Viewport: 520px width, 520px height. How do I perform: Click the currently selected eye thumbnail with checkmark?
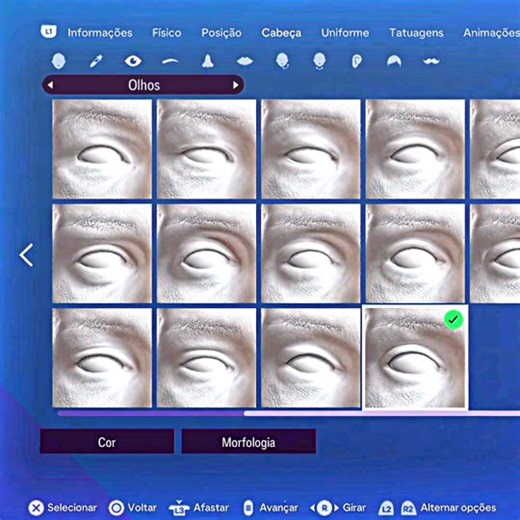point(415,358)
